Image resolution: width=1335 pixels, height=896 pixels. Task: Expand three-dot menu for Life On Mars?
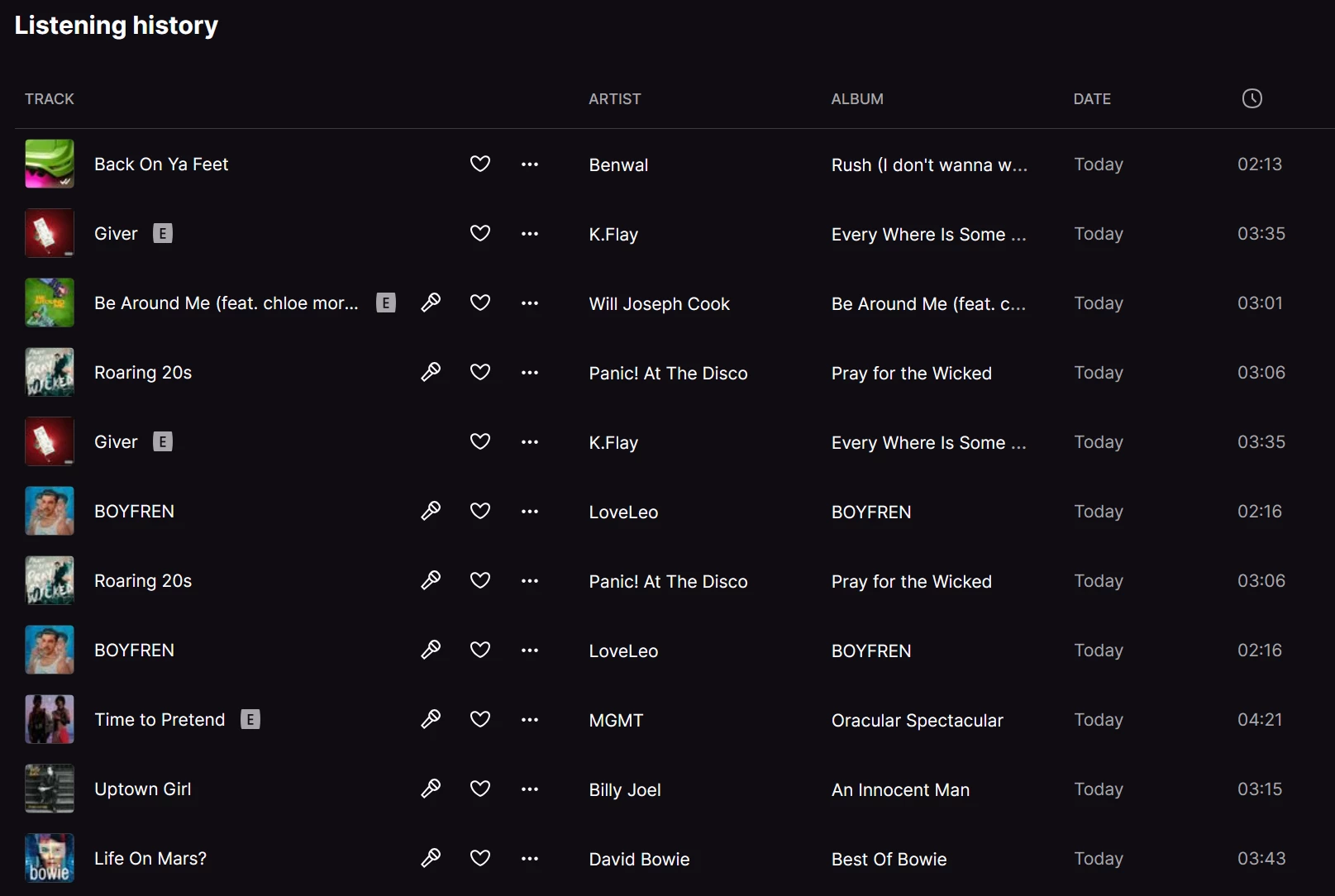[530, 859]
